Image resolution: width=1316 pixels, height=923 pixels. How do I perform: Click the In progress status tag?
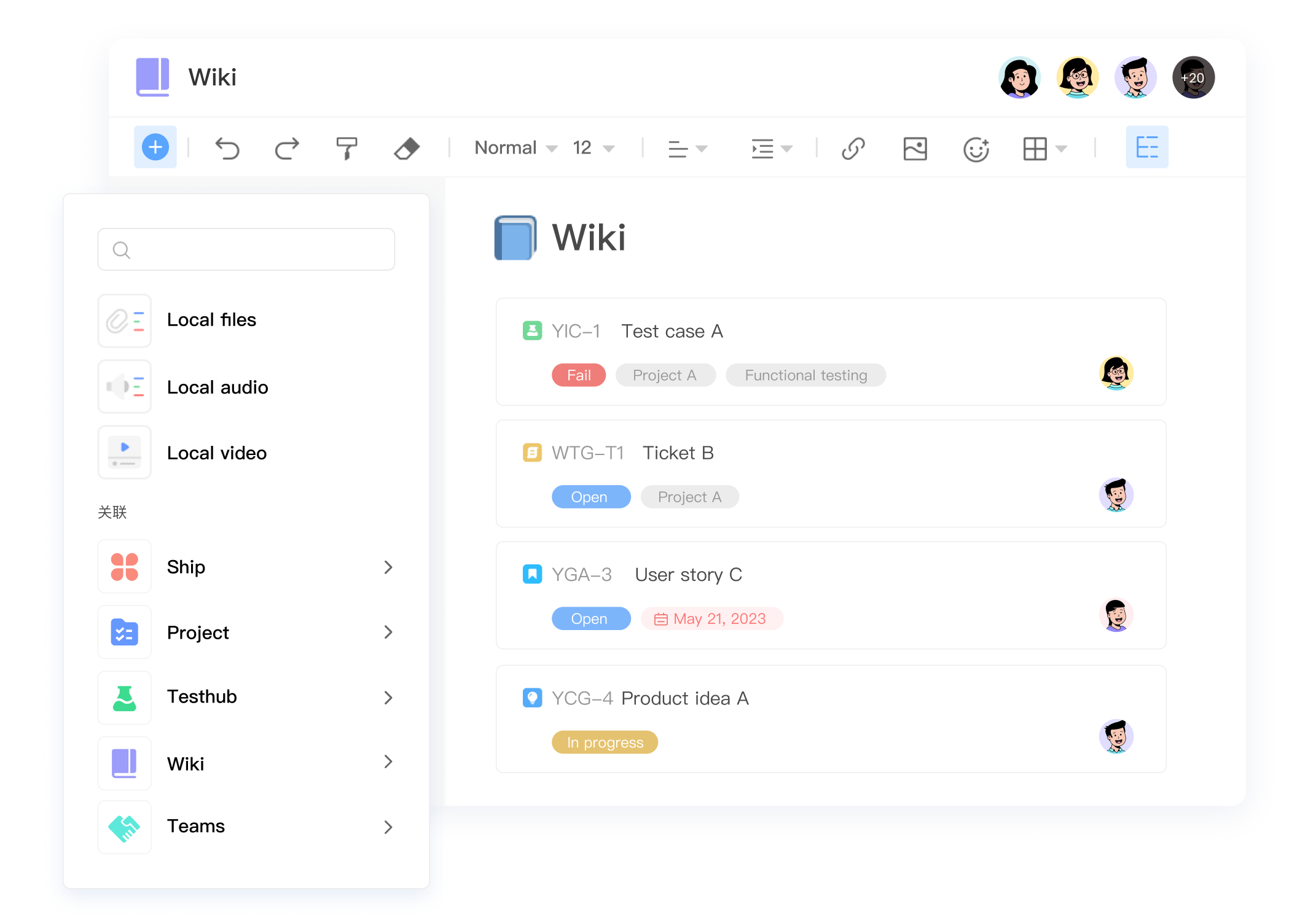click(x=605, y=742)
